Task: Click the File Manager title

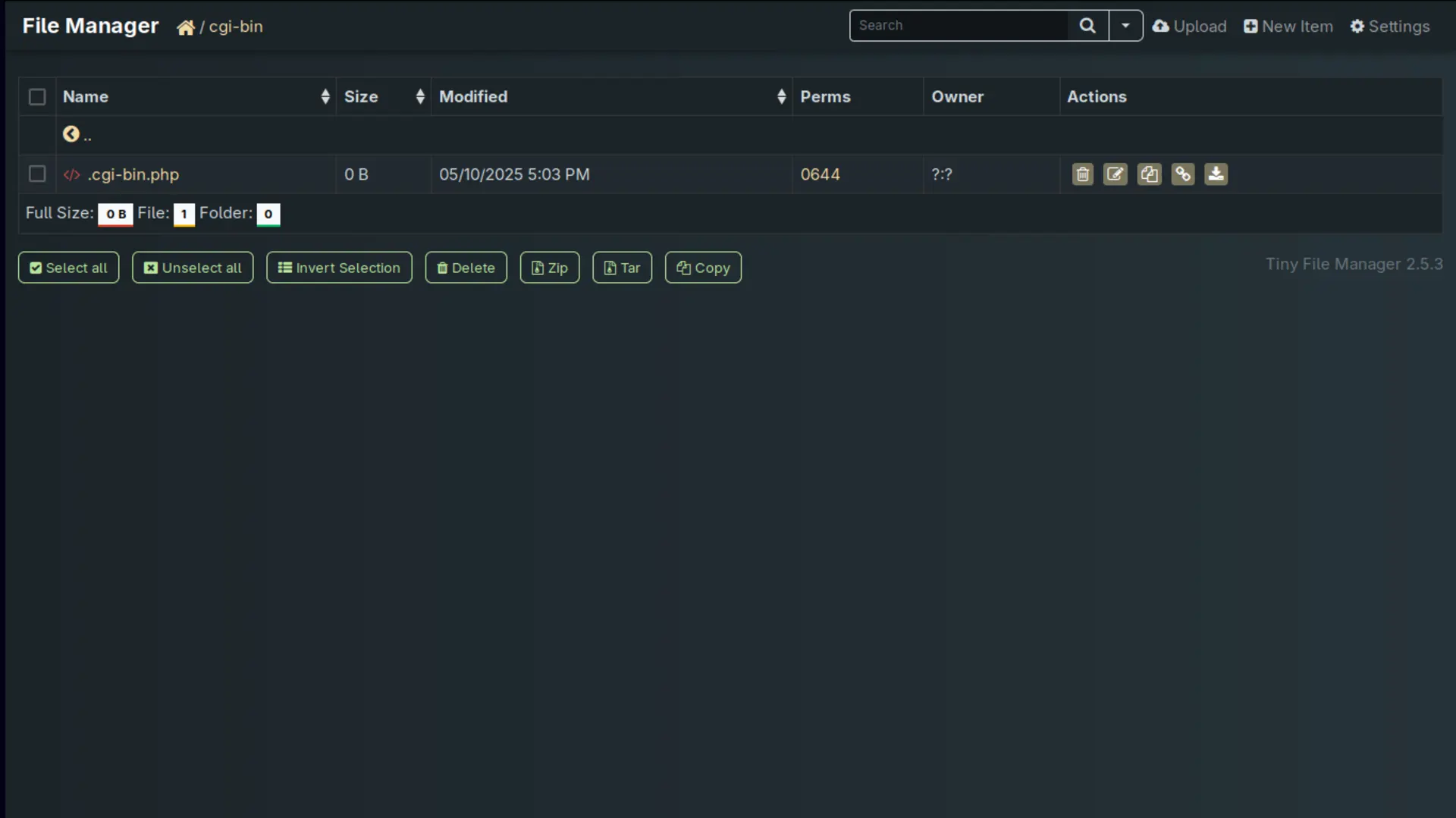Action: click(x=90, y=26)
